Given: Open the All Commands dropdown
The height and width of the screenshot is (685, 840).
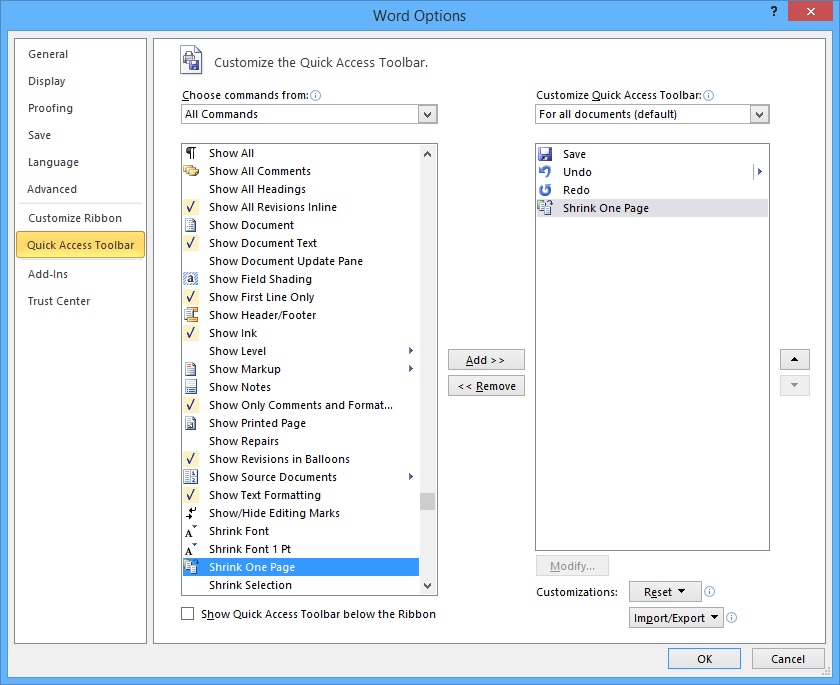Looking at the screenshot, I should coord(428,114).
